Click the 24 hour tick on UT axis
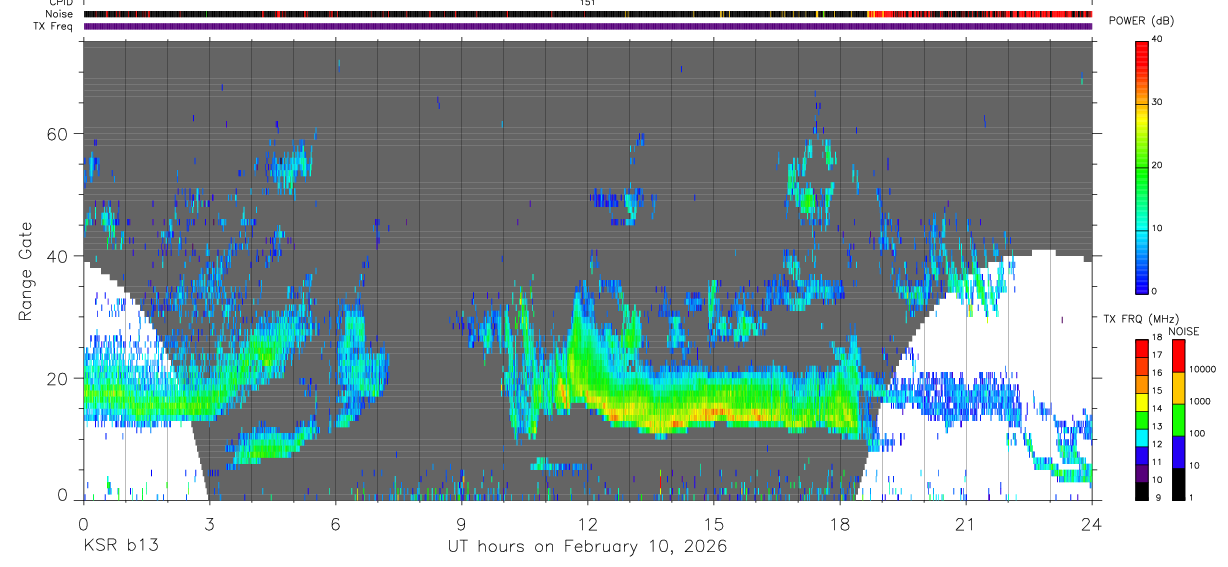 coord(1091,523)
